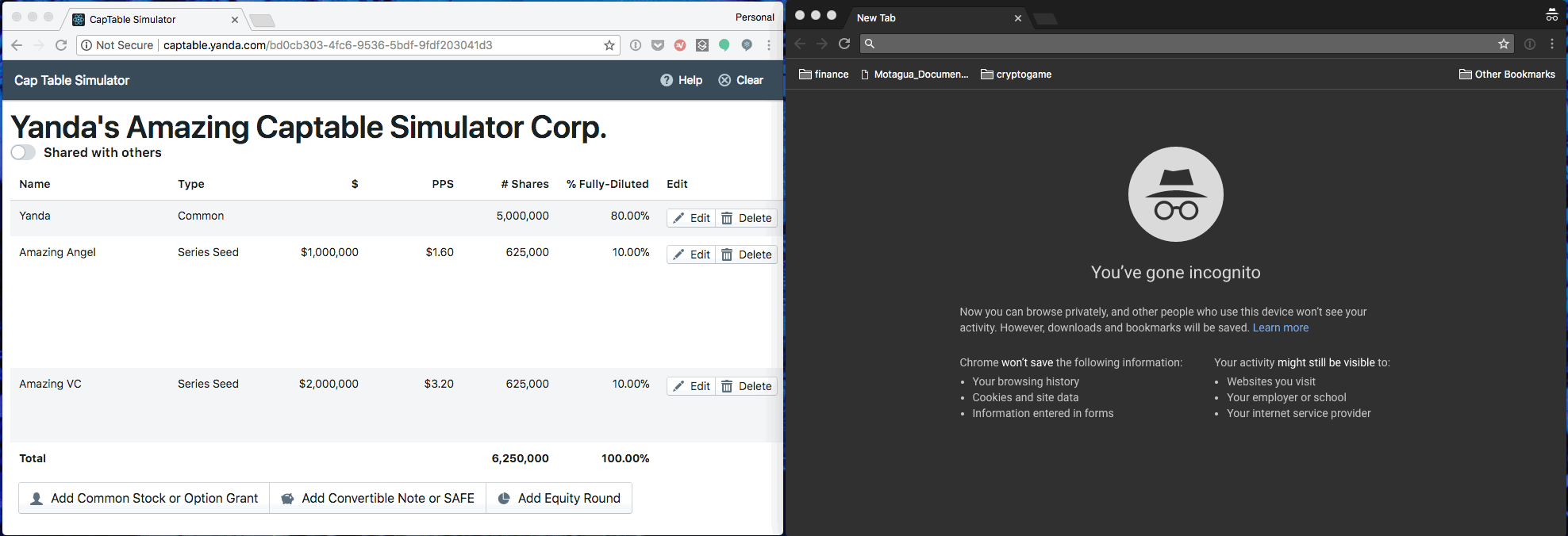Open the Motagua_Documen... bookmark

tap(915, 75)
